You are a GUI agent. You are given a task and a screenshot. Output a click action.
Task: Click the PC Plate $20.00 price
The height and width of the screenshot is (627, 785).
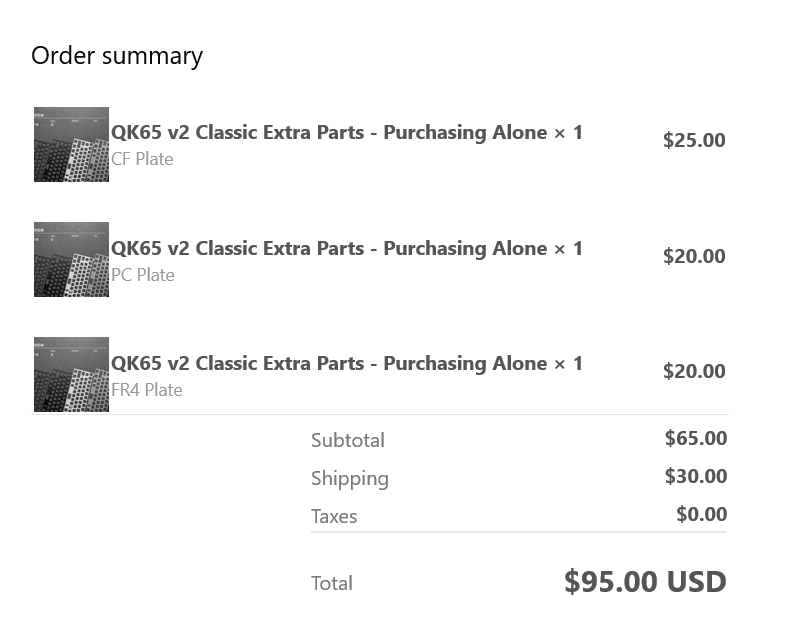pyautogui.click(x=694, y=257)
